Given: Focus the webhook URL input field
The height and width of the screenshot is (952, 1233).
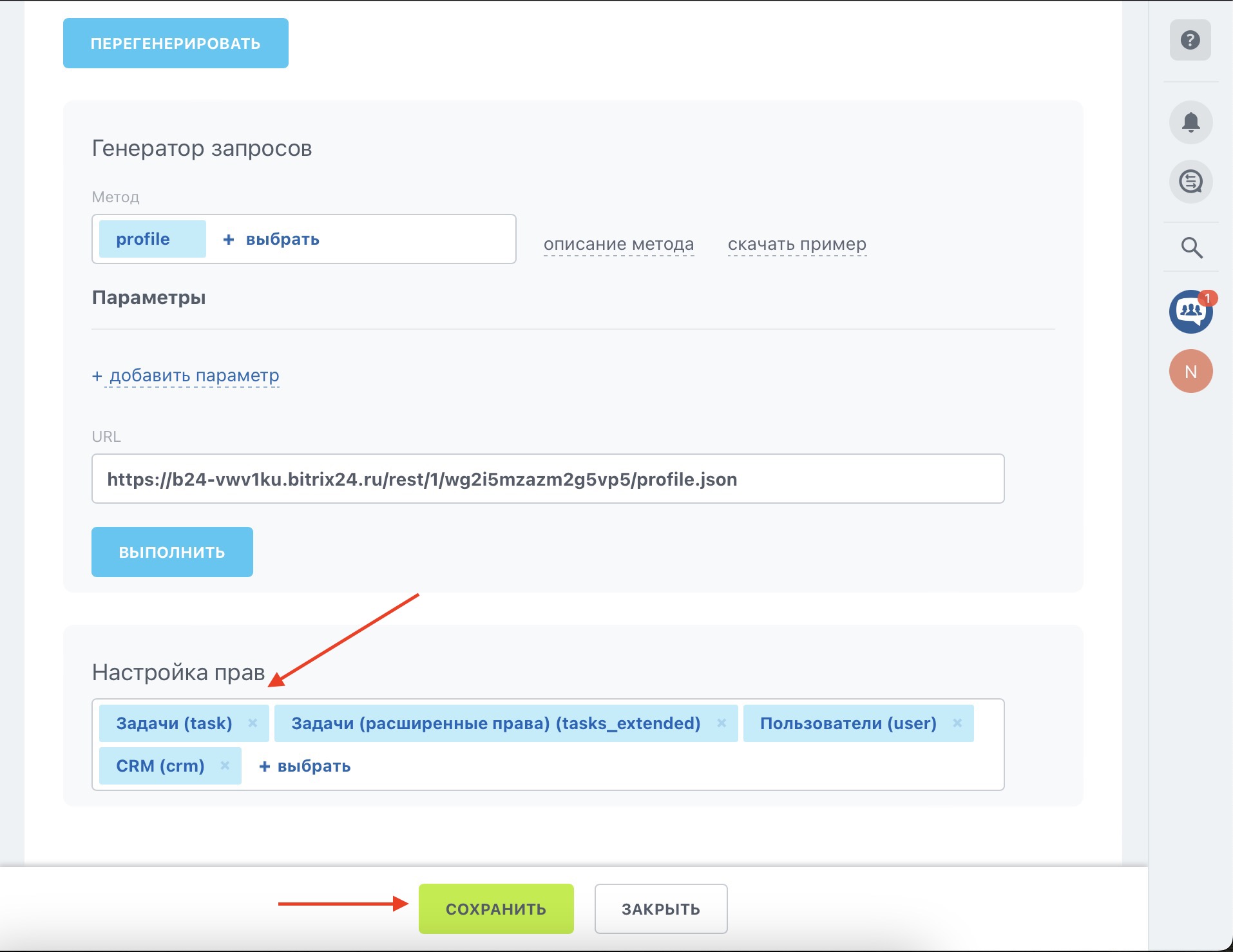Looking at the screenshot, I should point(548,479).
